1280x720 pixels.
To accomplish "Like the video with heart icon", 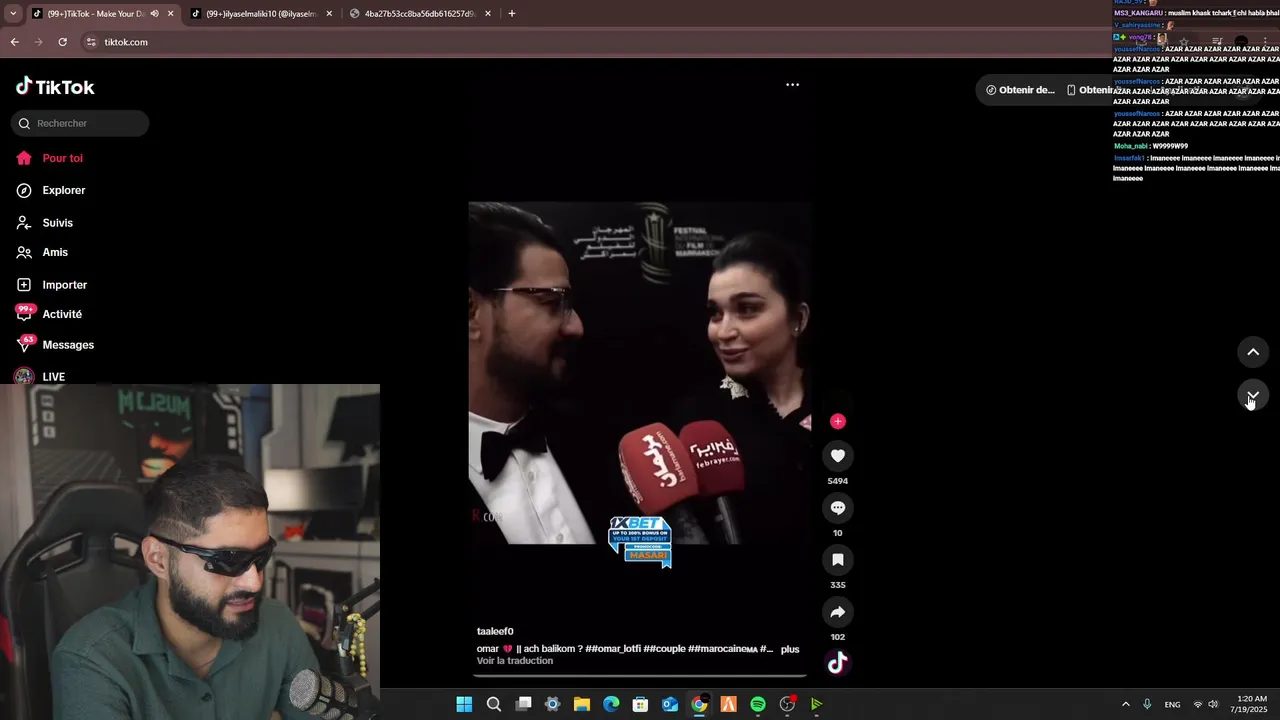I will 838,456.
